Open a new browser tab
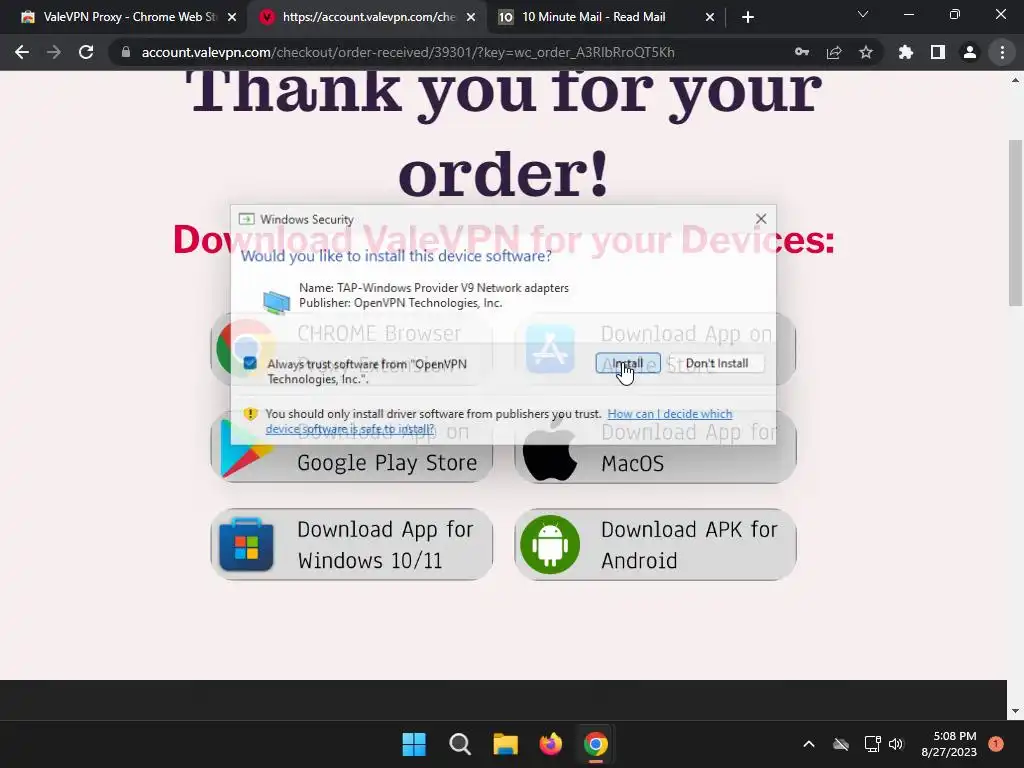Screen dimensions: 1024x768 coord(748,17)
